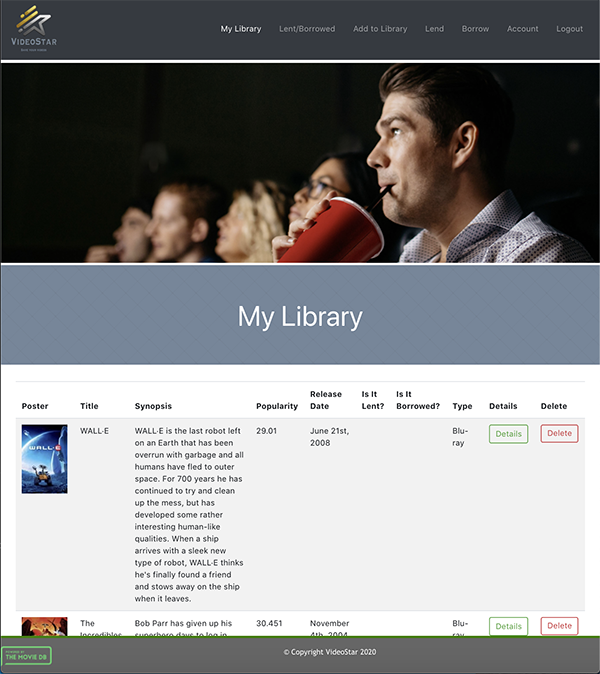600x674 pixels.
Task: Click the Release Date column header
Action: (326, 400)
